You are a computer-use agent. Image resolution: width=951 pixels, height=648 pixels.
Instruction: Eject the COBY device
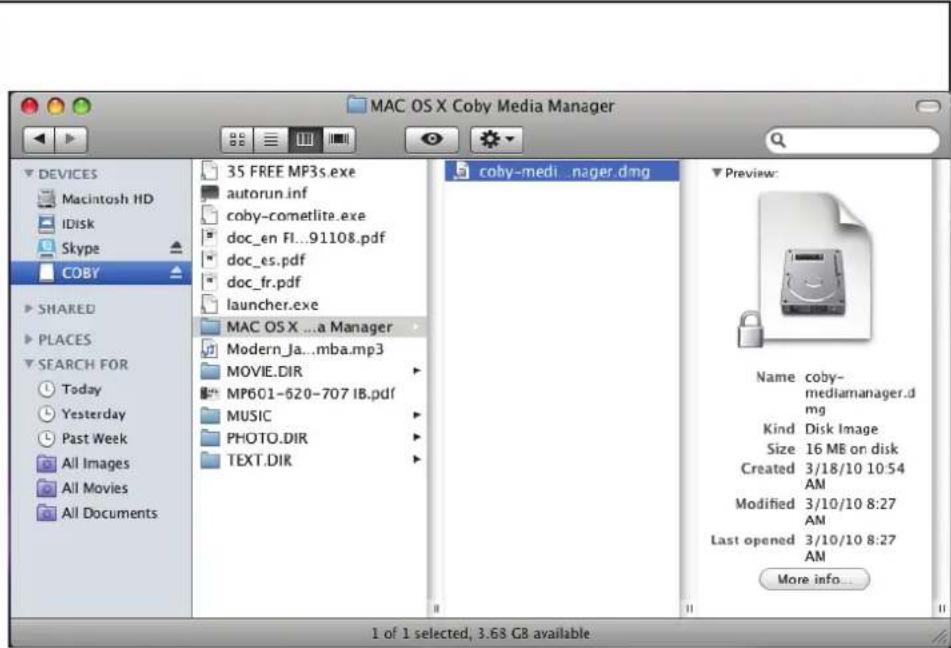point(176,272)
